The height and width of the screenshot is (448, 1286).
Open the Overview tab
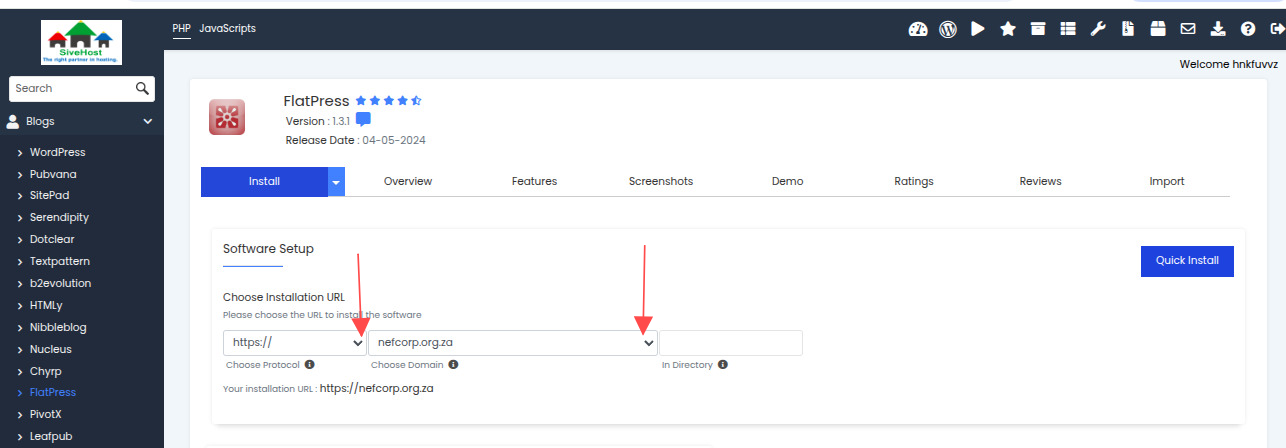(408, 182)
